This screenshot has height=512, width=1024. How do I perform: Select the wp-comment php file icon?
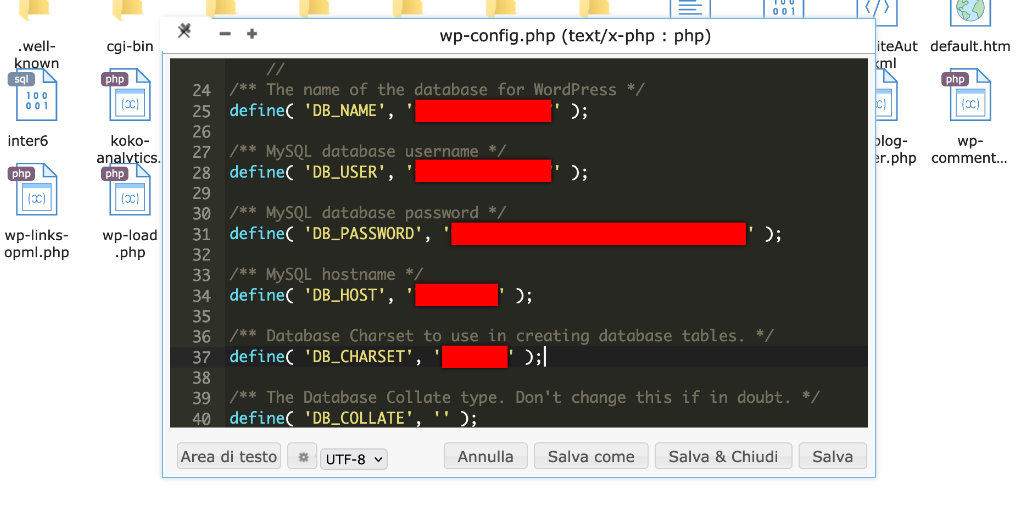pos(967,95)
